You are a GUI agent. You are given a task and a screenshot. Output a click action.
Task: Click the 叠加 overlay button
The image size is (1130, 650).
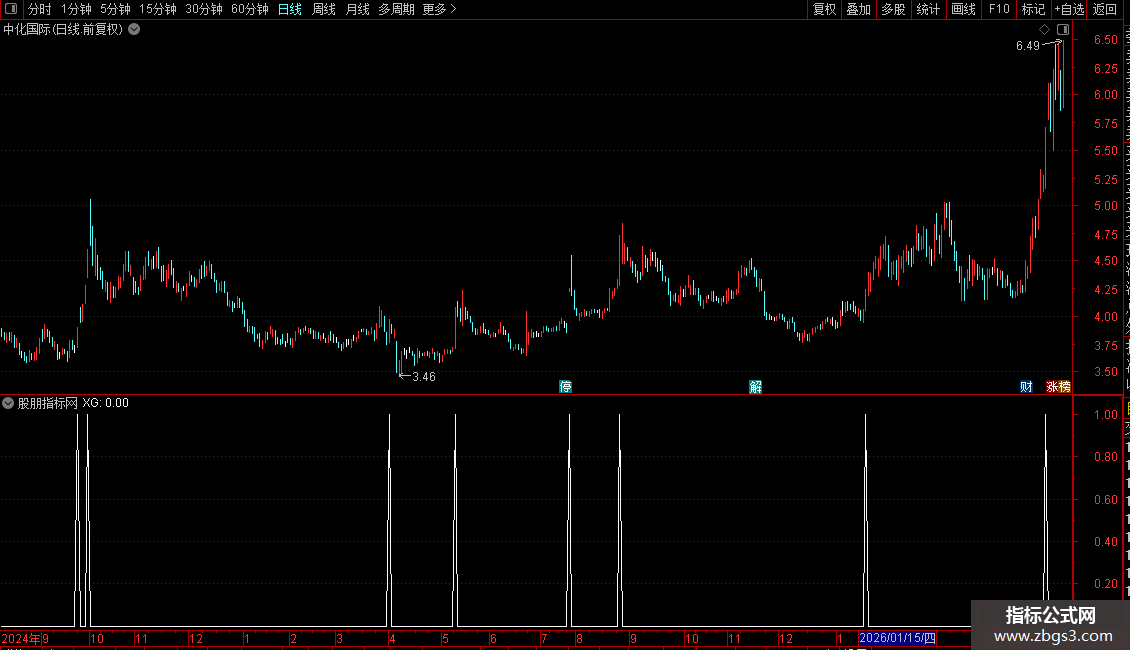[x=858, y=9]
